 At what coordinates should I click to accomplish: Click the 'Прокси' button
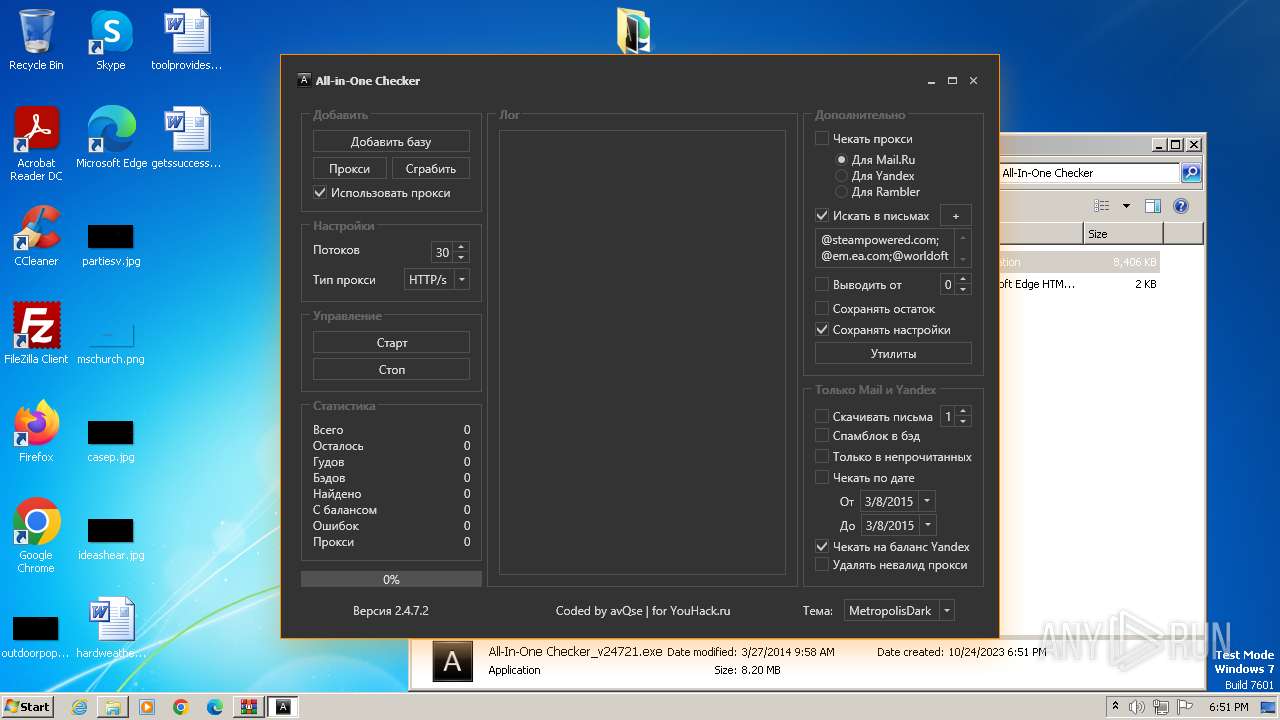coord(350,169)
